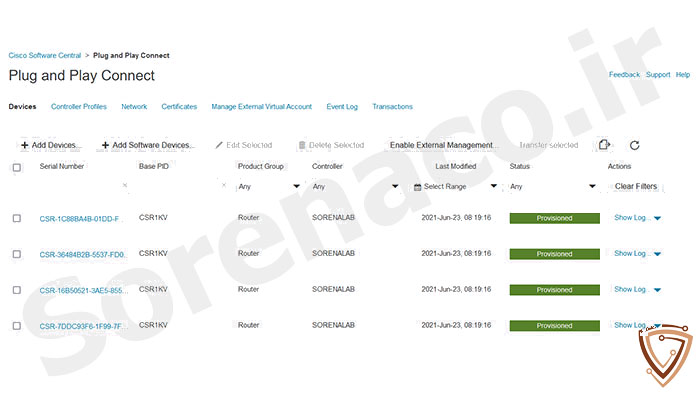Screen dimensions: 700x394
Task: Click the trash icon of Delete Selected
Action: click(x=302, y=145)
